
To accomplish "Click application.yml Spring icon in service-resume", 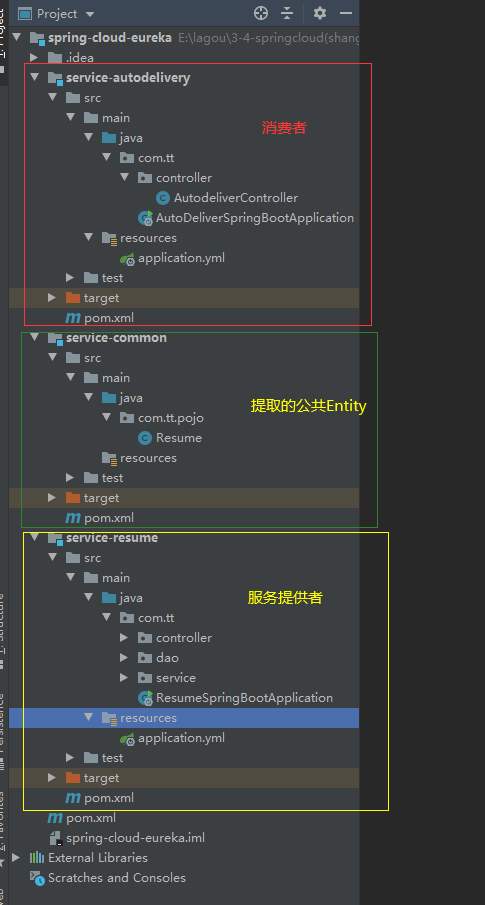I will pyautogui.click(x=127, y=738).
